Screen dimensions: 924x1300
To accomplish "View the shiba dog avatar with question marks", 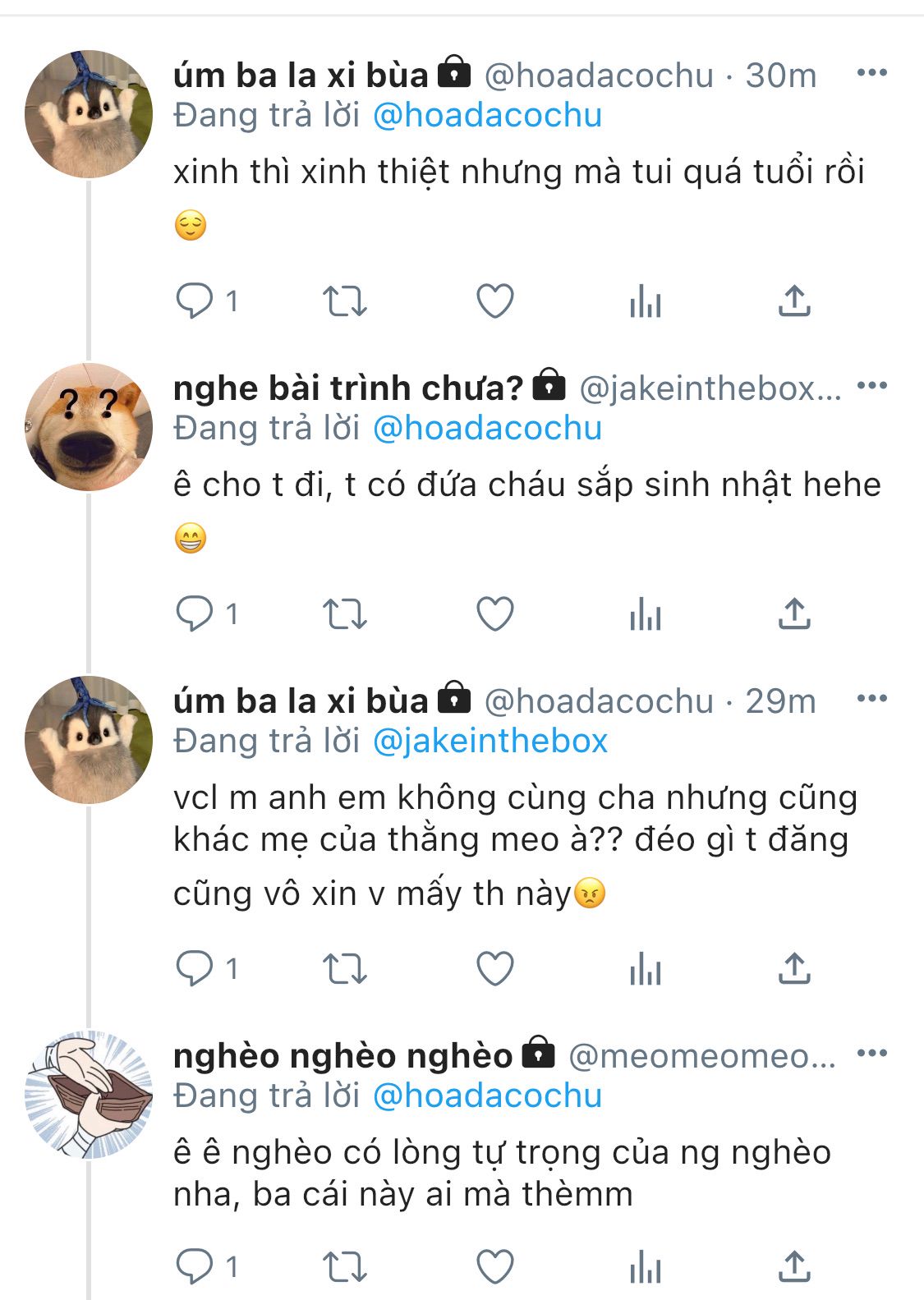I will coord(89,427).
